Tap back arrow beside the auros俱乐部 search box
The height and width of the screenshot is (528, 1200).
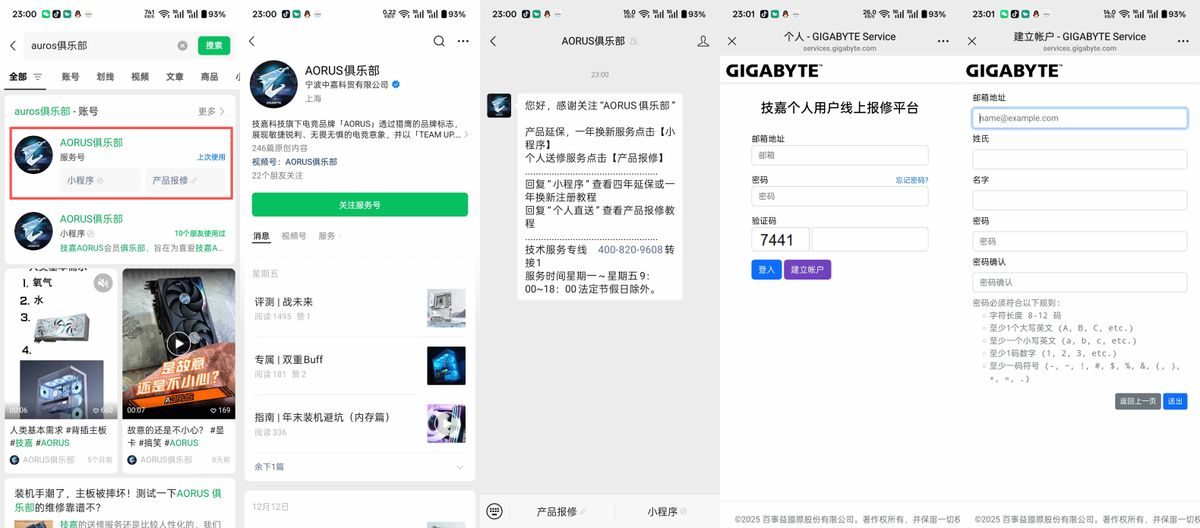[13, 46]
